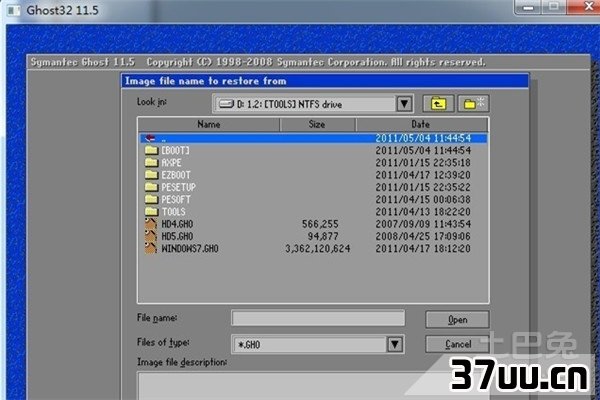Image resolution: width=600 pixels, height=400 pixels.
Task: Click the size value 566,255
Action: 320,224
